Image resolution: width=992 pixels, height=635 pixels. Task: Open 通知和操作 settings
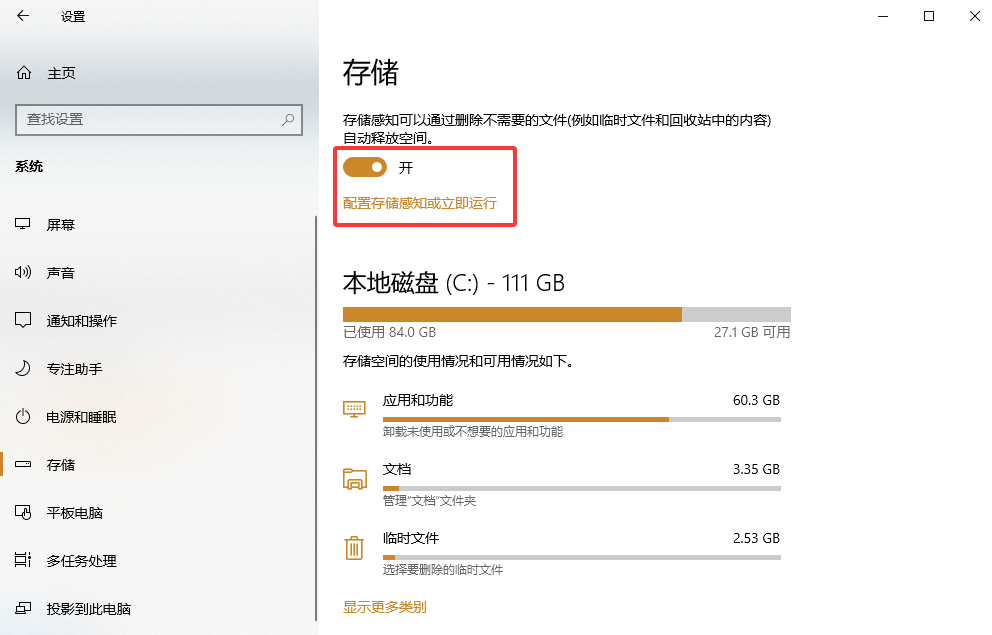click(x=80, y=320)
